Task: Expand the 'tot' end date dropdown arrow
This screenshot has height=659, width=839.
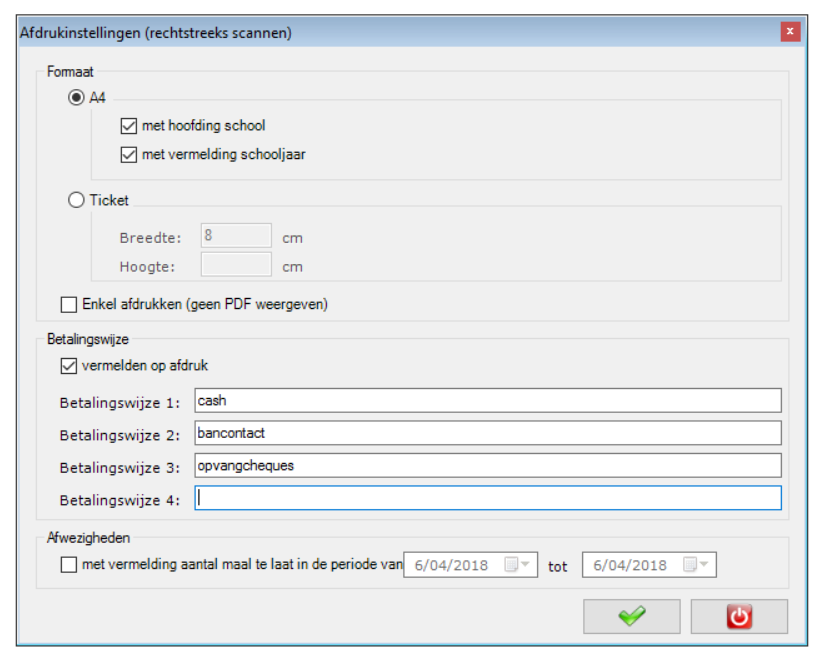Action: [704, 564]
